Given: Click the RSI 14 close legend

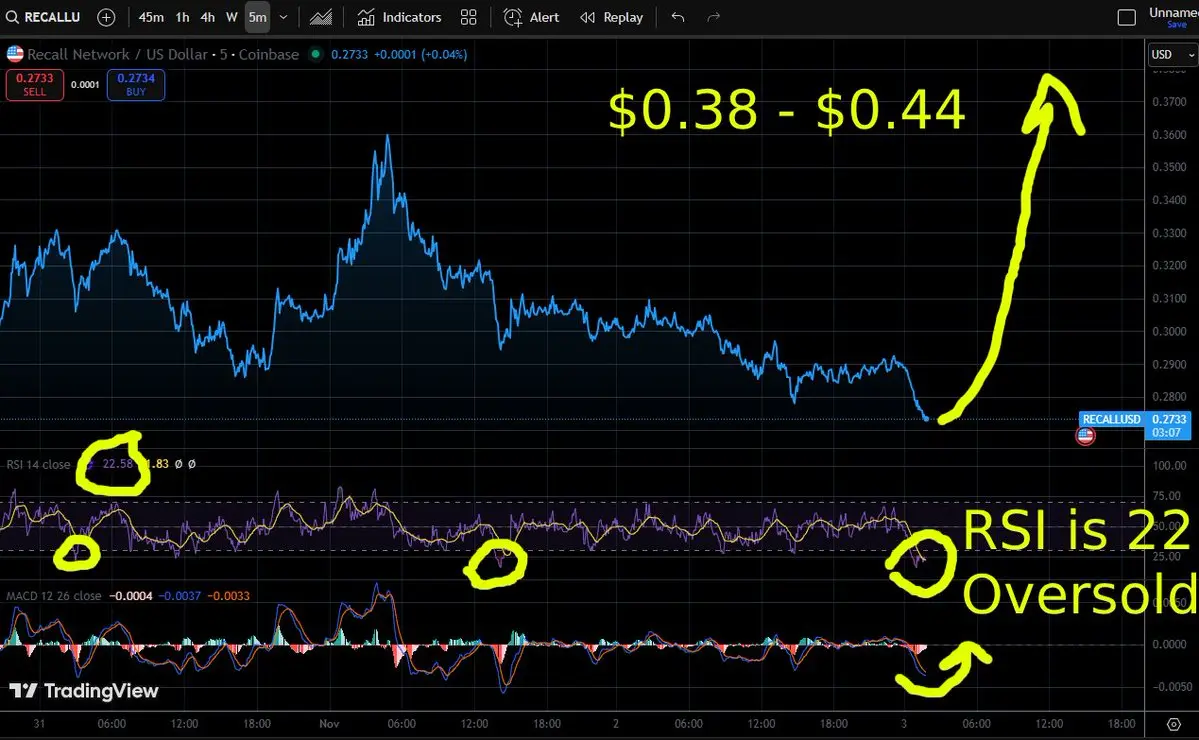Looking at the screenshot, I should pos(38,464).
